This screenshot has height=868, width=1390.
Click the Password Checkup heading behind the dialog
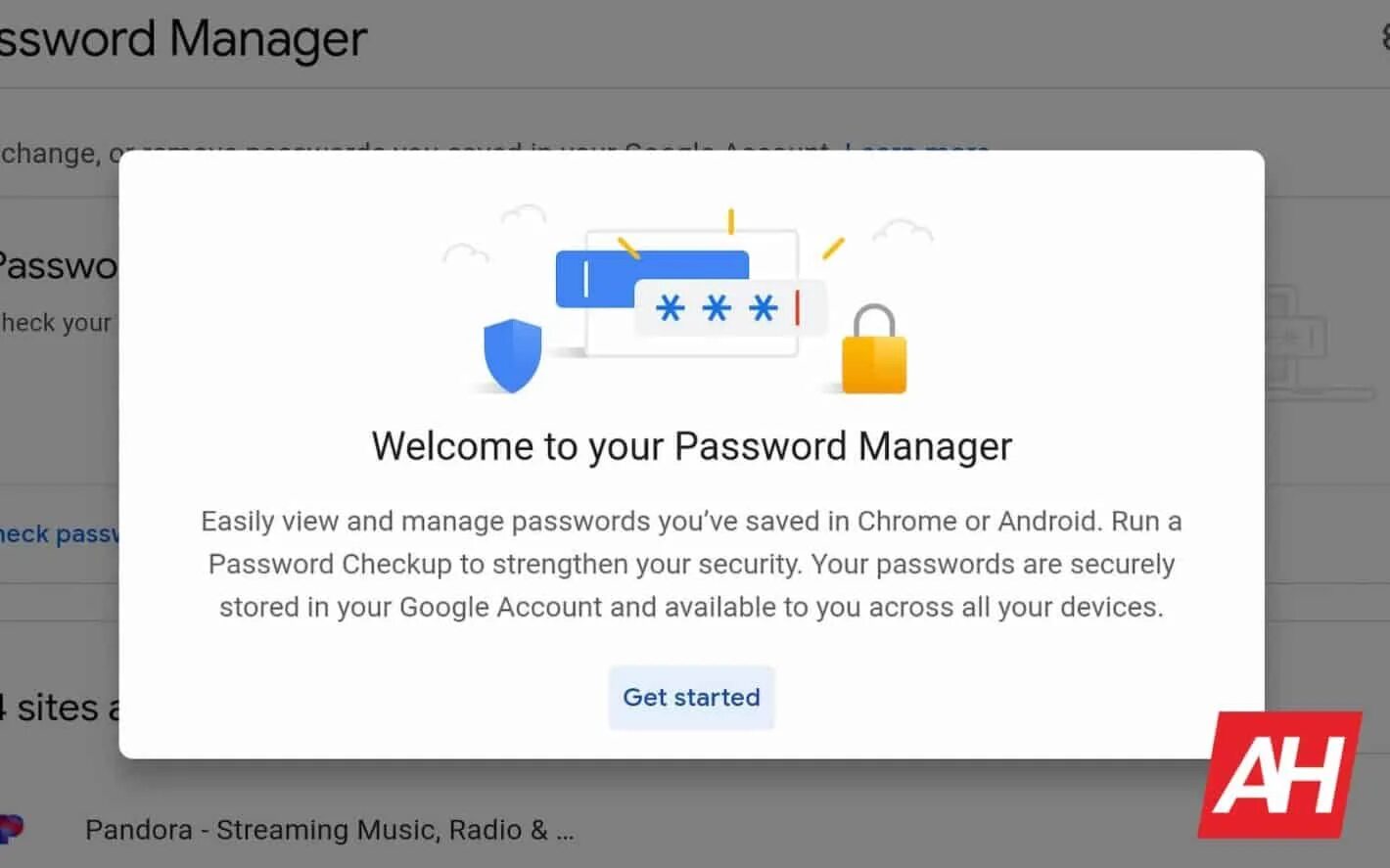tap(59, 265)
